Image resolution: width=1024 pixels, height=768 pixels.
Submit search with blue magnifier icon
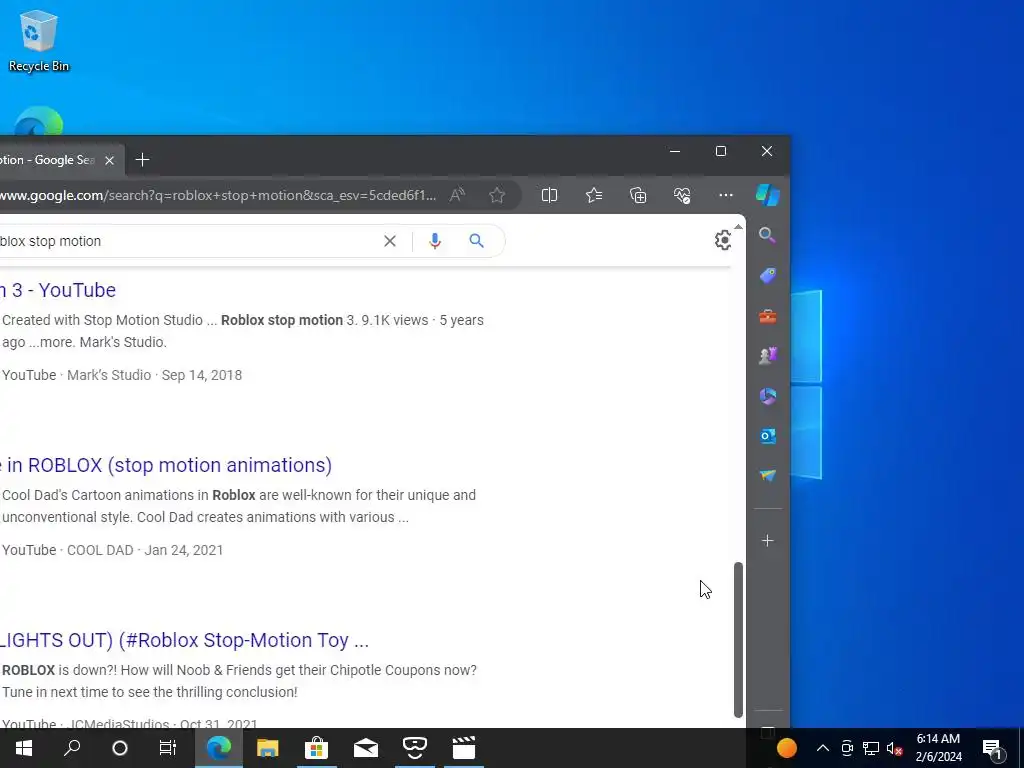coord(477,241)
